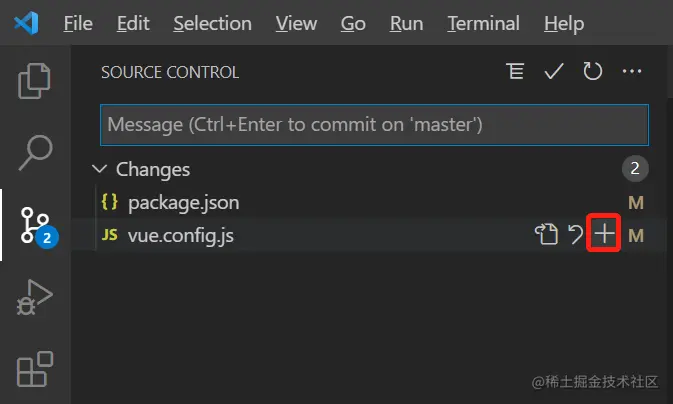
Task: Open the Extensions view
Action: tap(35, 369)
